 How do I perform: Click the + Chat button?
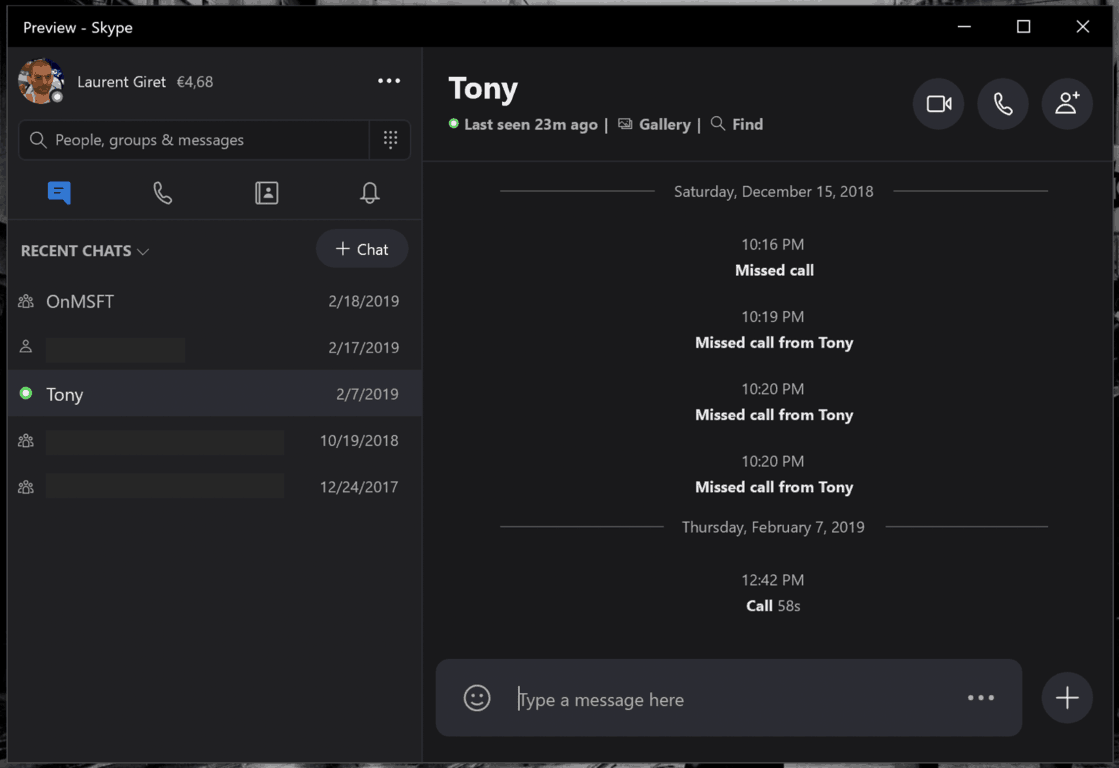coord(362,249)
